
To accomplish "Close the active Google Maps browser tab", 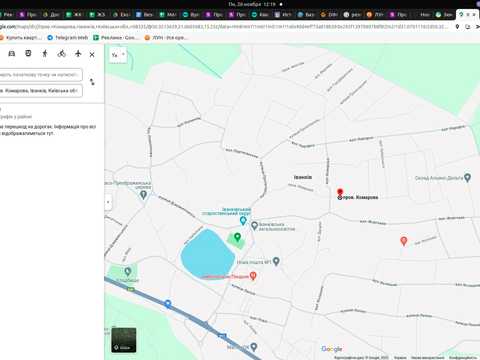I will [x=474, y=15].
